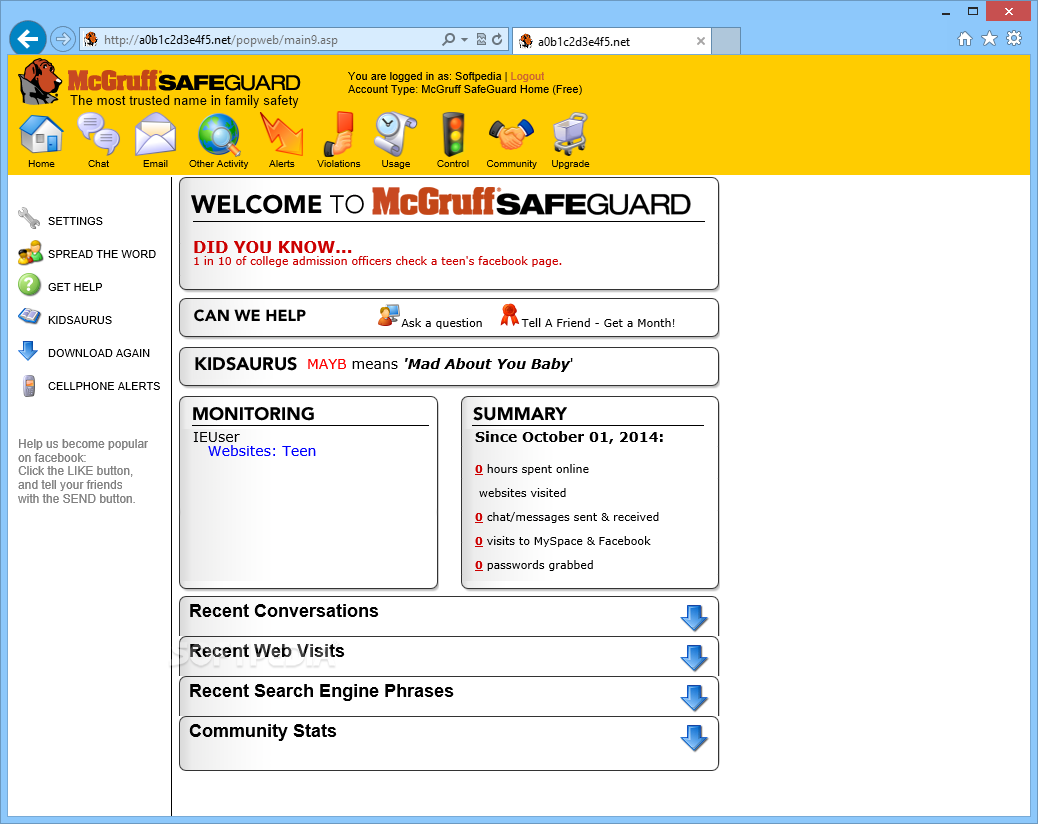This screenshot has width=1038, height=824.
Task: Click DOWNLOAD AGAIN sidebar link
Action: (99, 353)
